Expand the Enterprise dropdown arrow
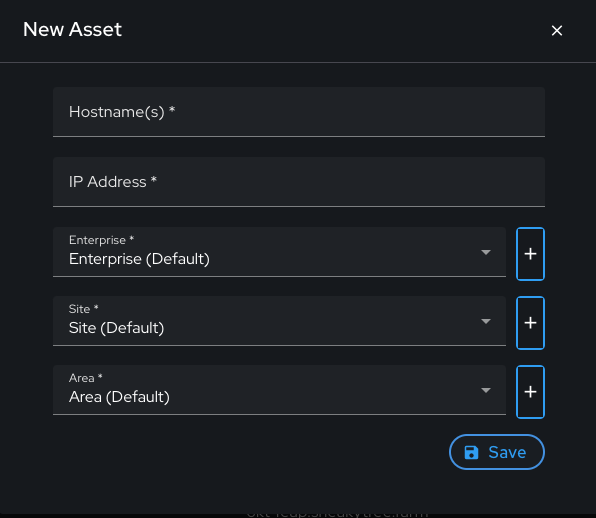596x518 pixels. click(486, 252)
